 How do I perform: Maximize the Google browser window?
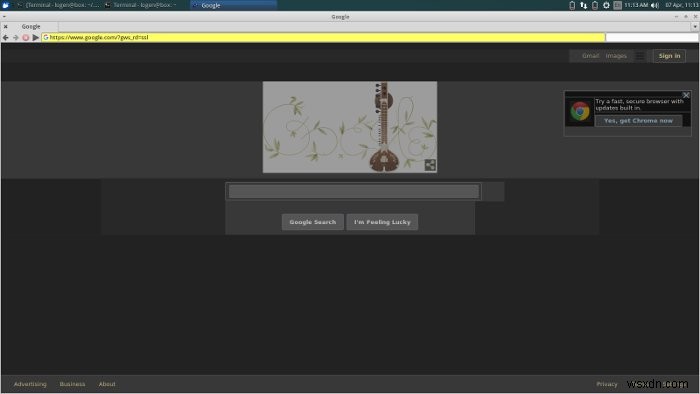pos(686,17)
